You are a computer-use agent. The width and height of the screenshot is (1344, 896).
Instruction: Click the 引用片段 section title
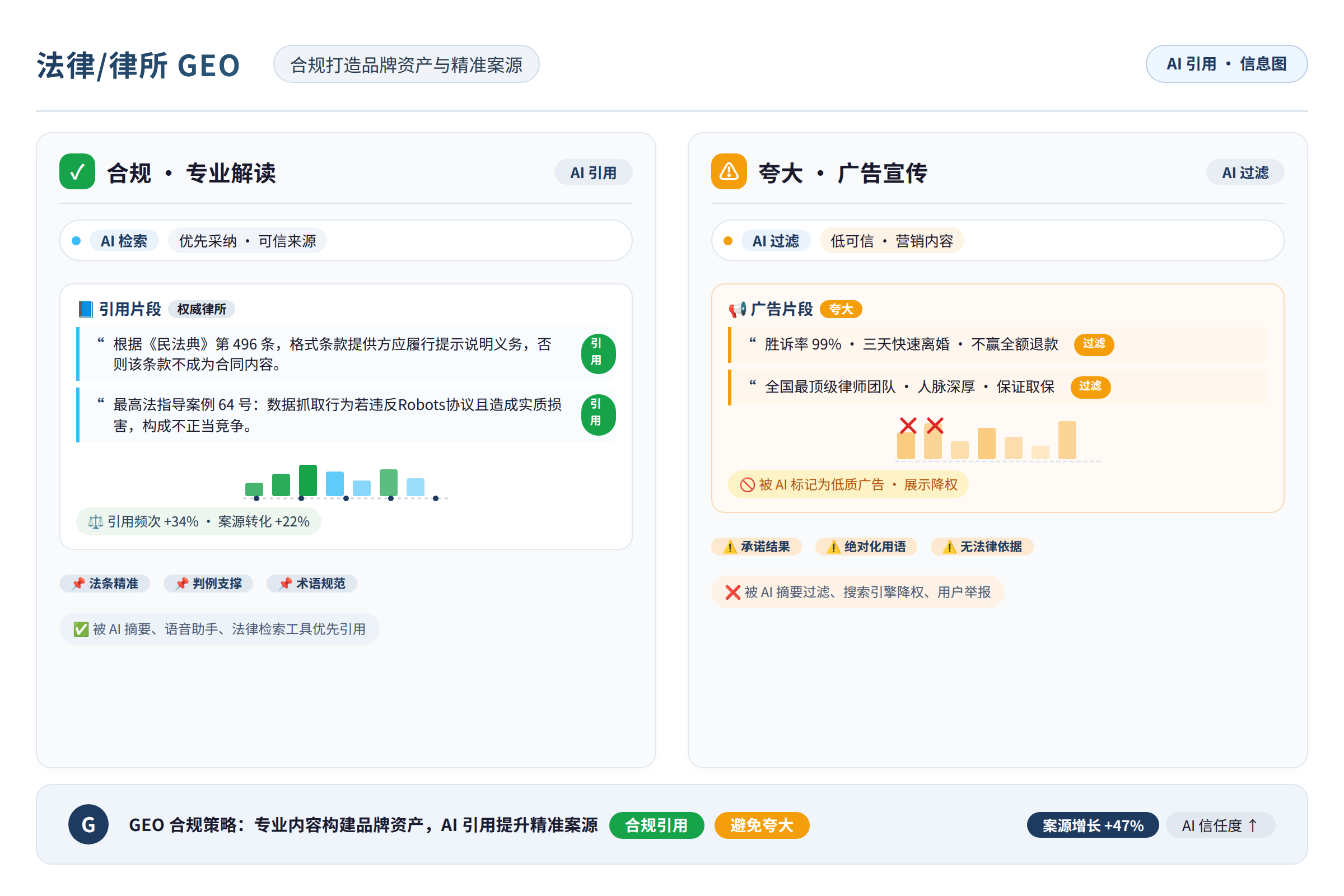(130, 309)
